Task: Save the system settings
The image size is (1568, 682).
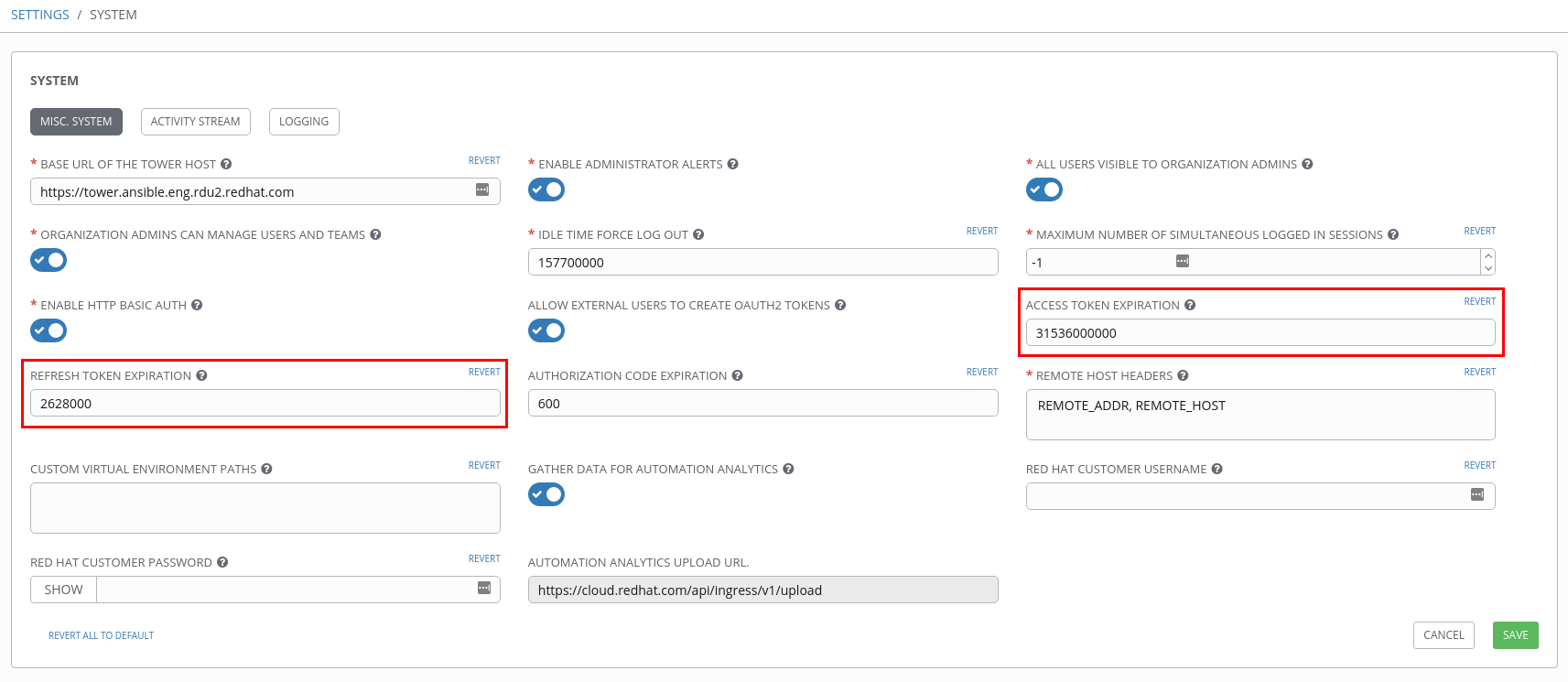Action: [x=1515, y=635]
